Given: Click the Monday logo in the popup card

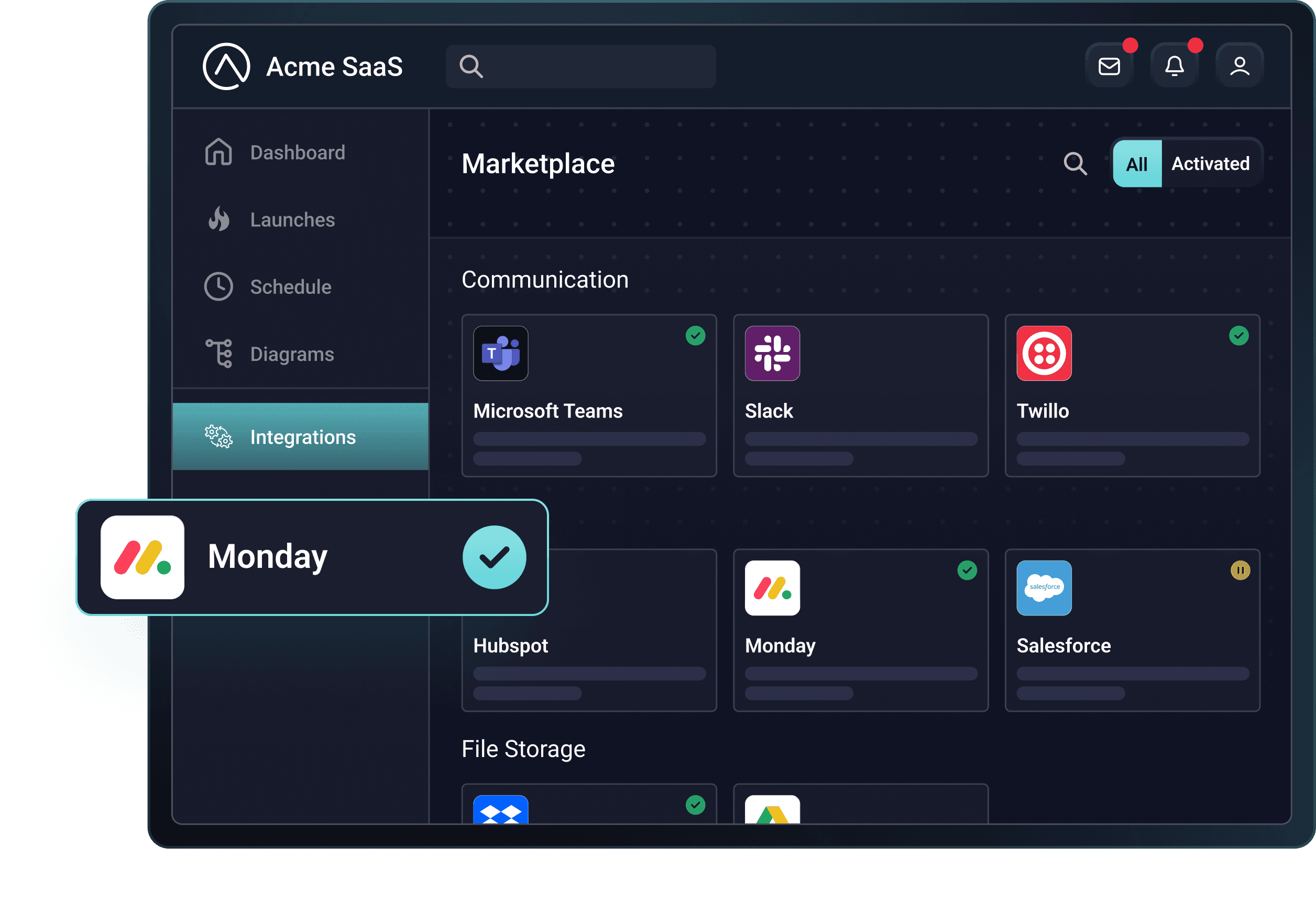Looking at the screenshot, I should point(142,557).
